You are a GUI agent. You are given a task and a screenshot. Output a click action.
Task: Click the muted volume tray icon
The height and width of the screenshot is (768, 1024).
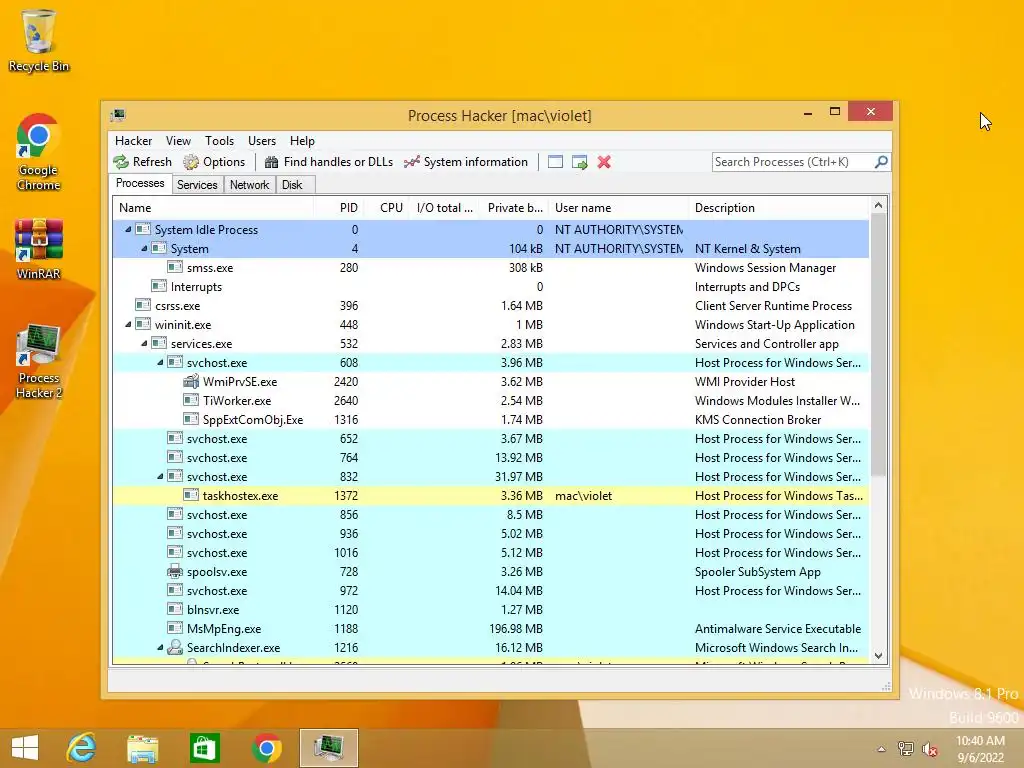coord(929,749)
